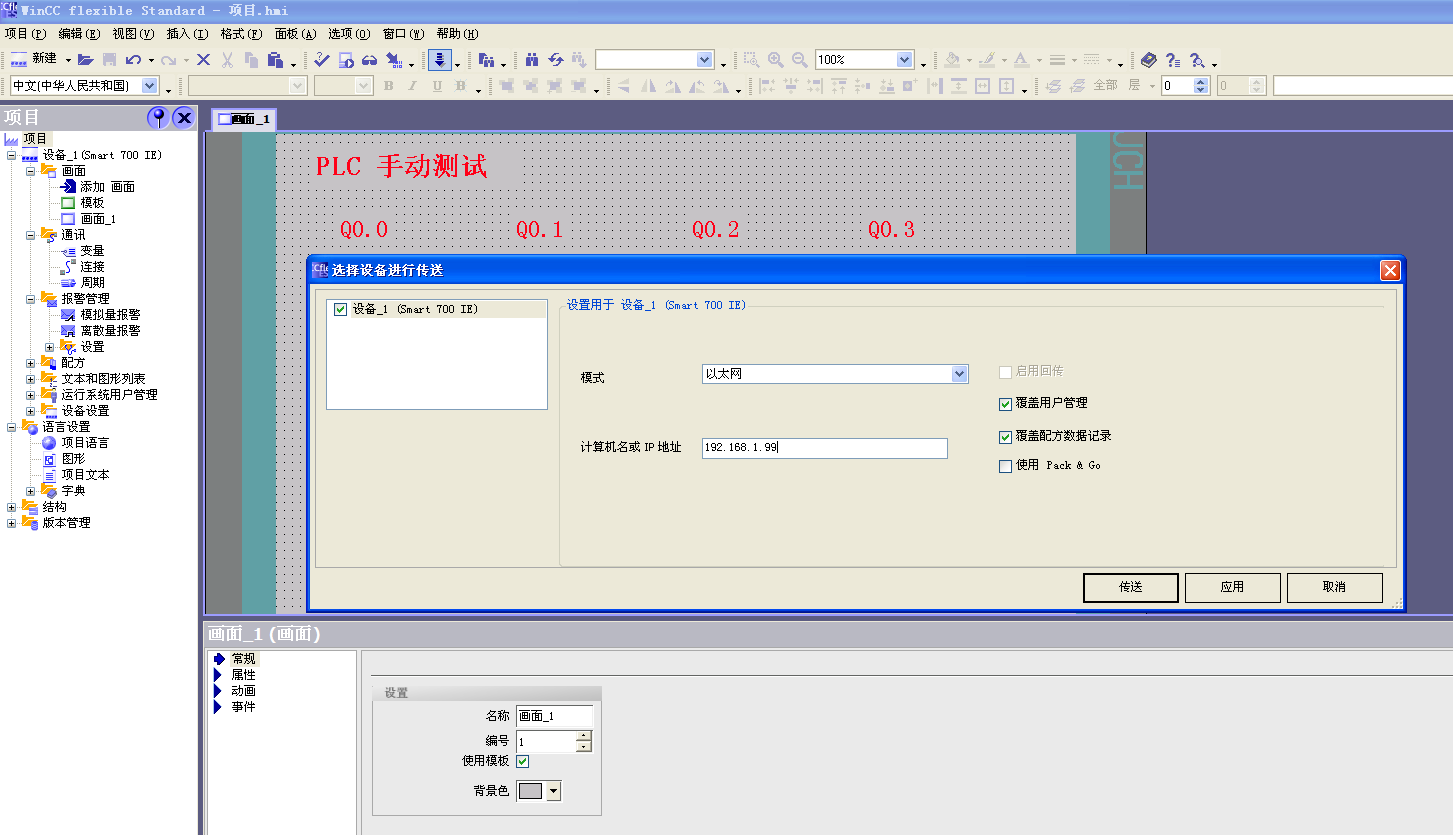This screenshot has height=835, width=1453.
Task: Click the 取消 button in dialog
Action: click(x=1334, y=587)
